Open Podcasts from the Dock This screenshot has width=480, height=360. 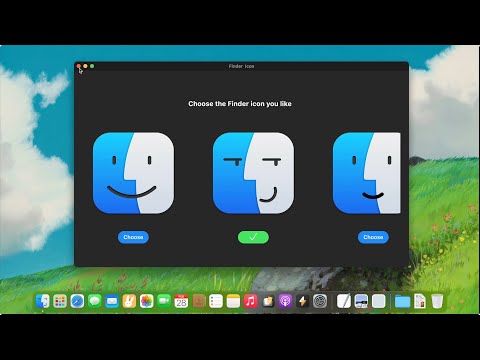tap(285, 301)
